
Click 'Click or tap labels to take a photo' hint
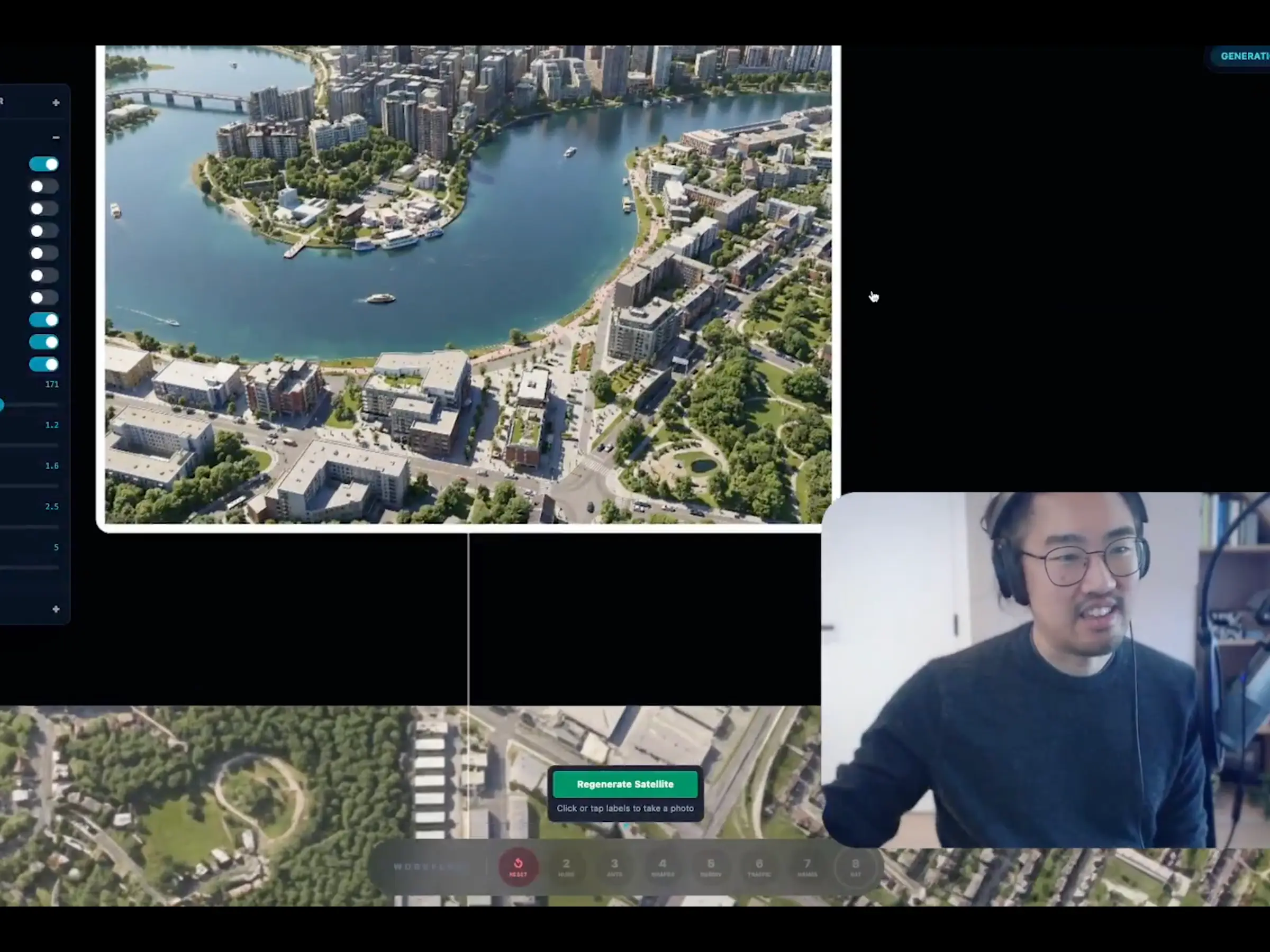[x=624, y=809]
